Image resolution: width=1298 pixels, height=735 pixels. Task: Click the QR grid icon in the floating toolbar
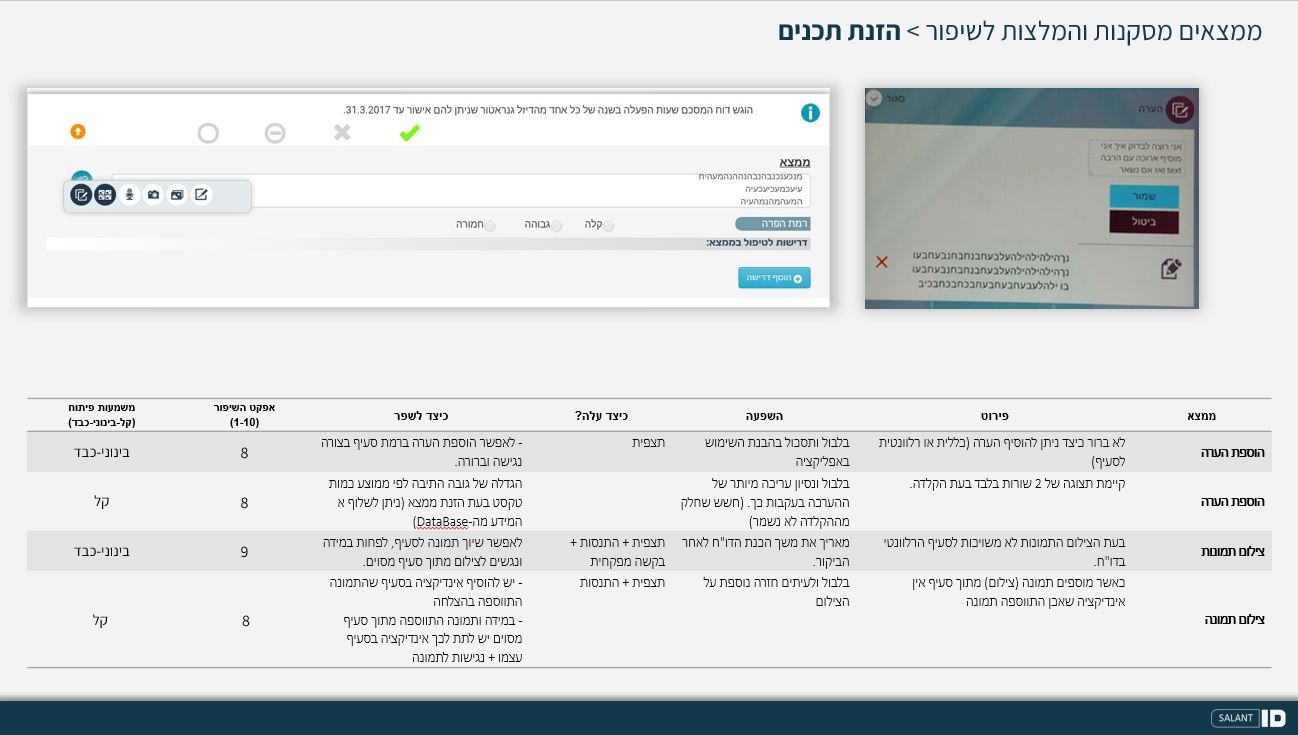105,195
